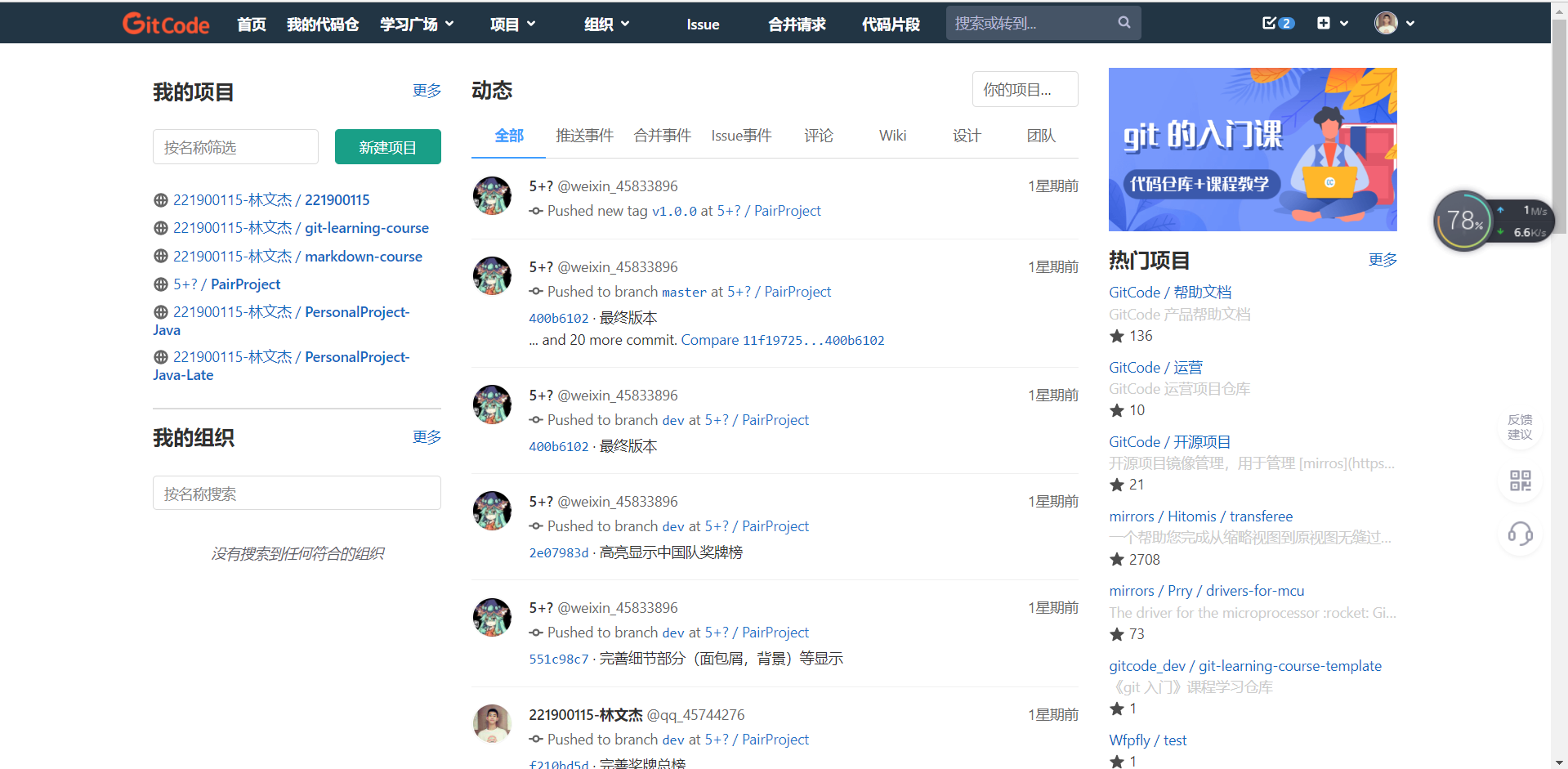This screenshot has width=1568, height=769.
Task: Switch to the 评论 tab
Action: [819, 136]
